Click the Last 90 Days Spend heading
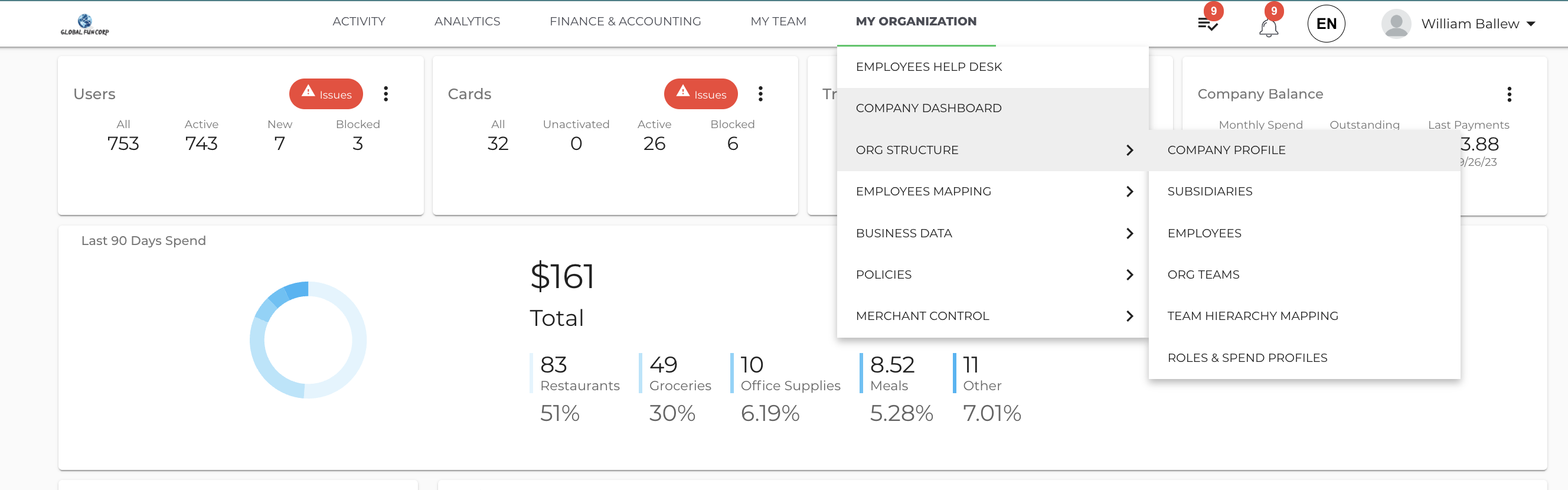Image resolution: width=1568 pixels, height=490 pixels. (x=143, y=241)
